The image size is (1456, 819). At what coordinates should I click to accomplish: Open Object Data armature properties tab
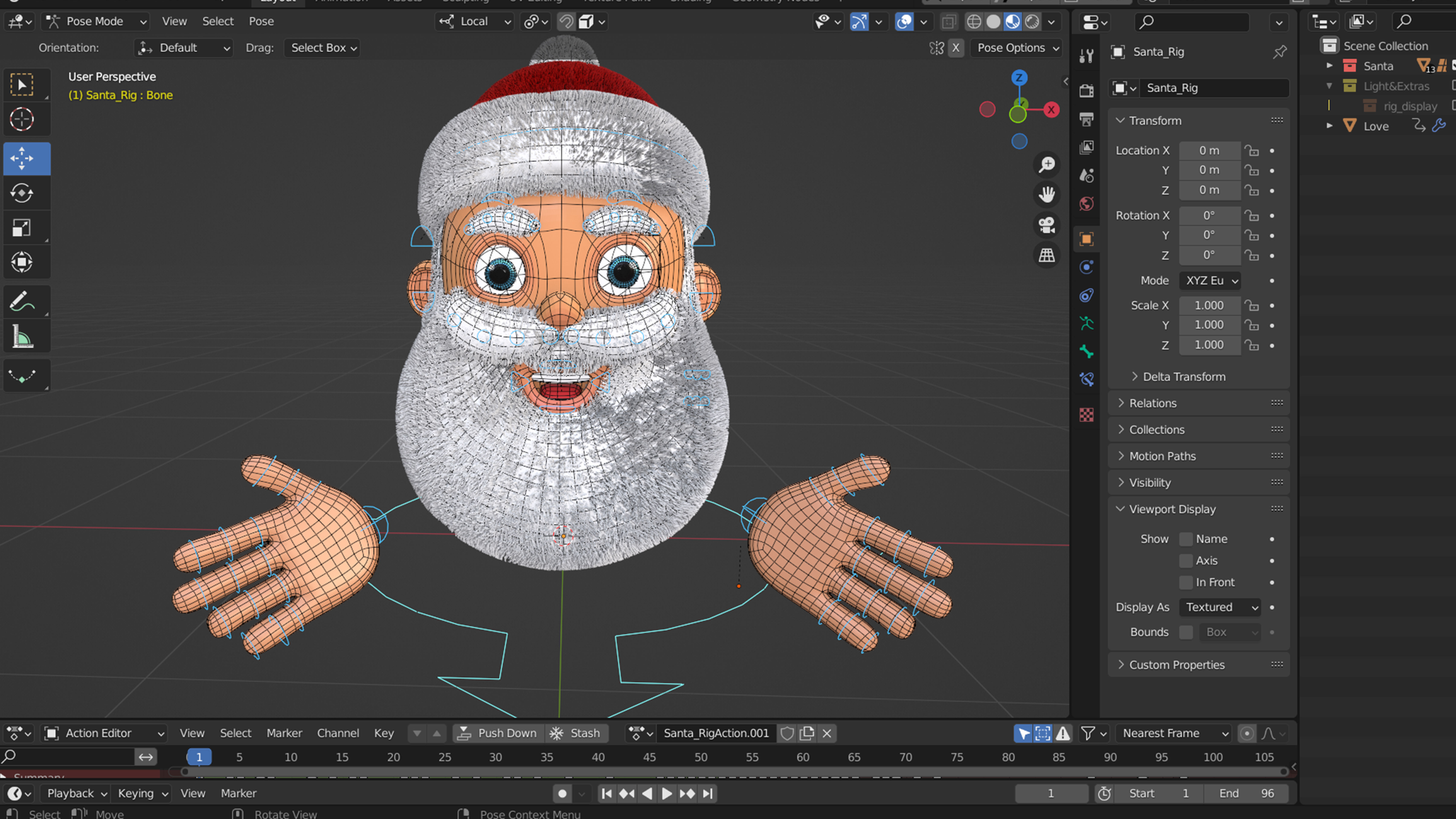1086,324
